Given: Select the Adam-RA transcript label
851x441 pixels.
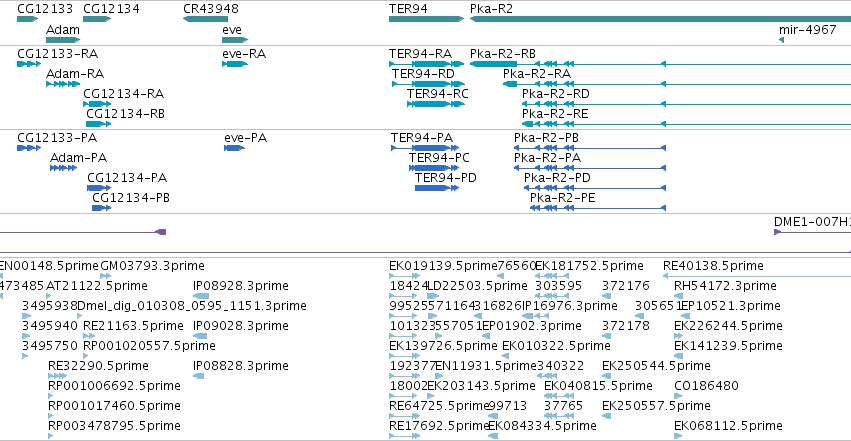Looking at the screenshot, I should pos(75,74).
